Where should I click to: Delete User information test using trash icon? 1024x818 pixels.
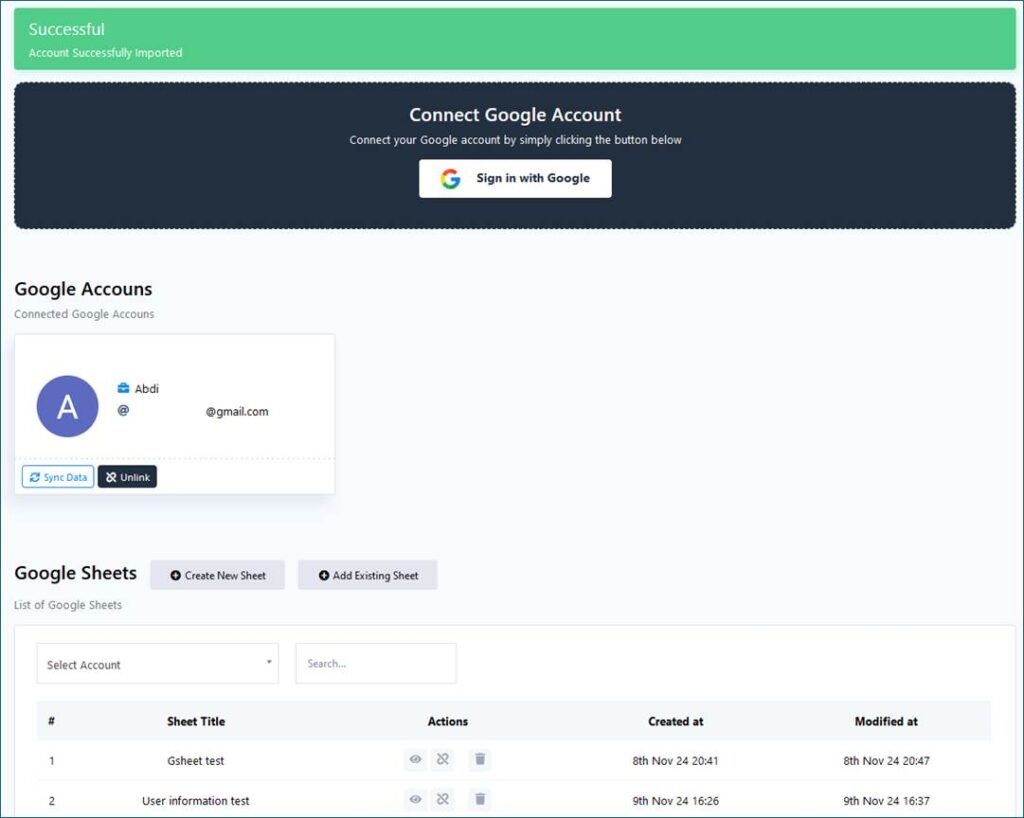pos(480,799)
